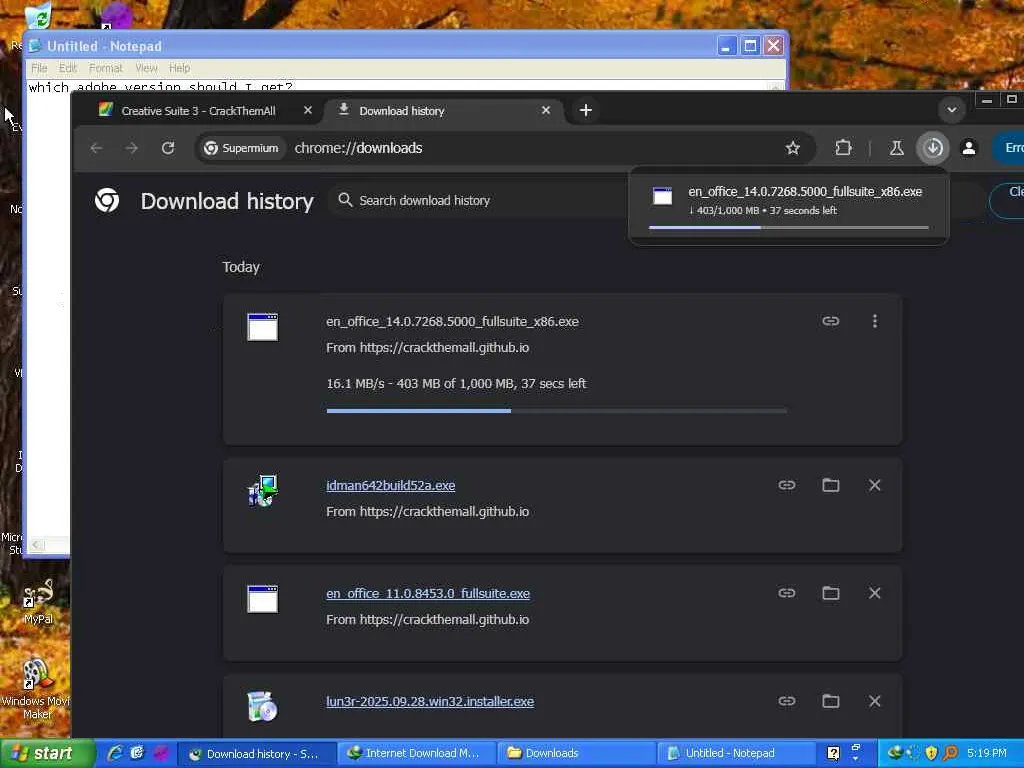
Task: Open more actions for en_office_14.0.7268.5000 download
Action: [875, 321]
